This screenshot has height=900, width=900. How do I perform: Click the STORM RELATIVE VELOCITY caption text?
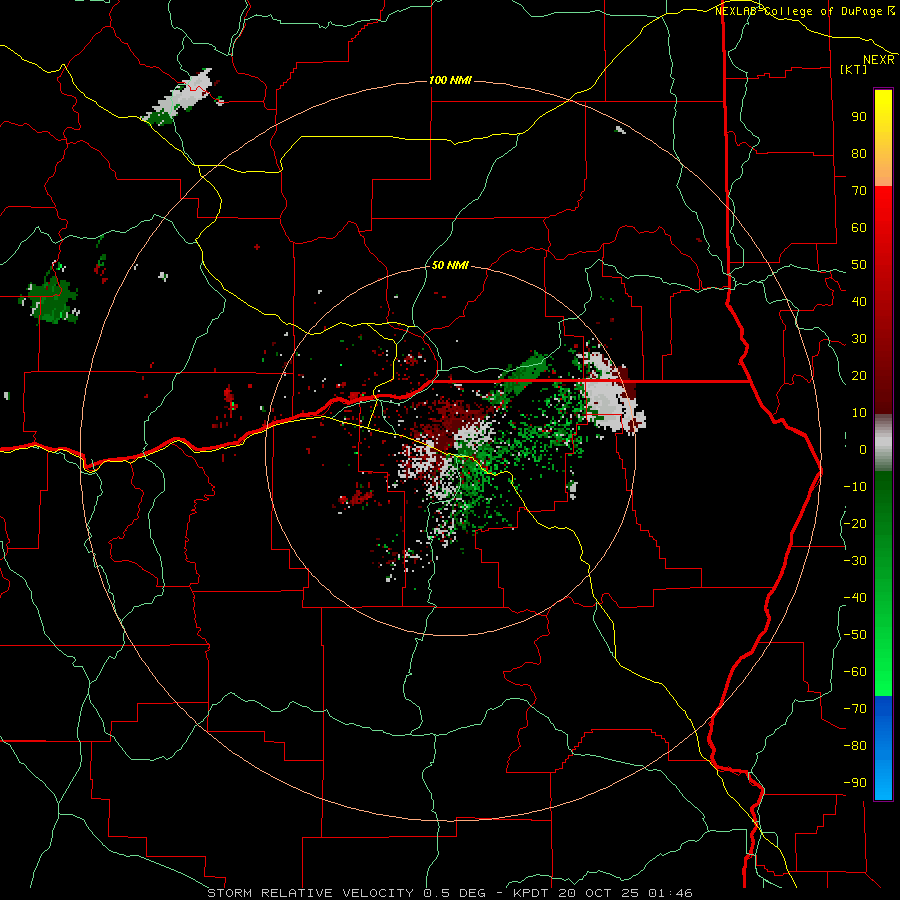tap(310, 893)
